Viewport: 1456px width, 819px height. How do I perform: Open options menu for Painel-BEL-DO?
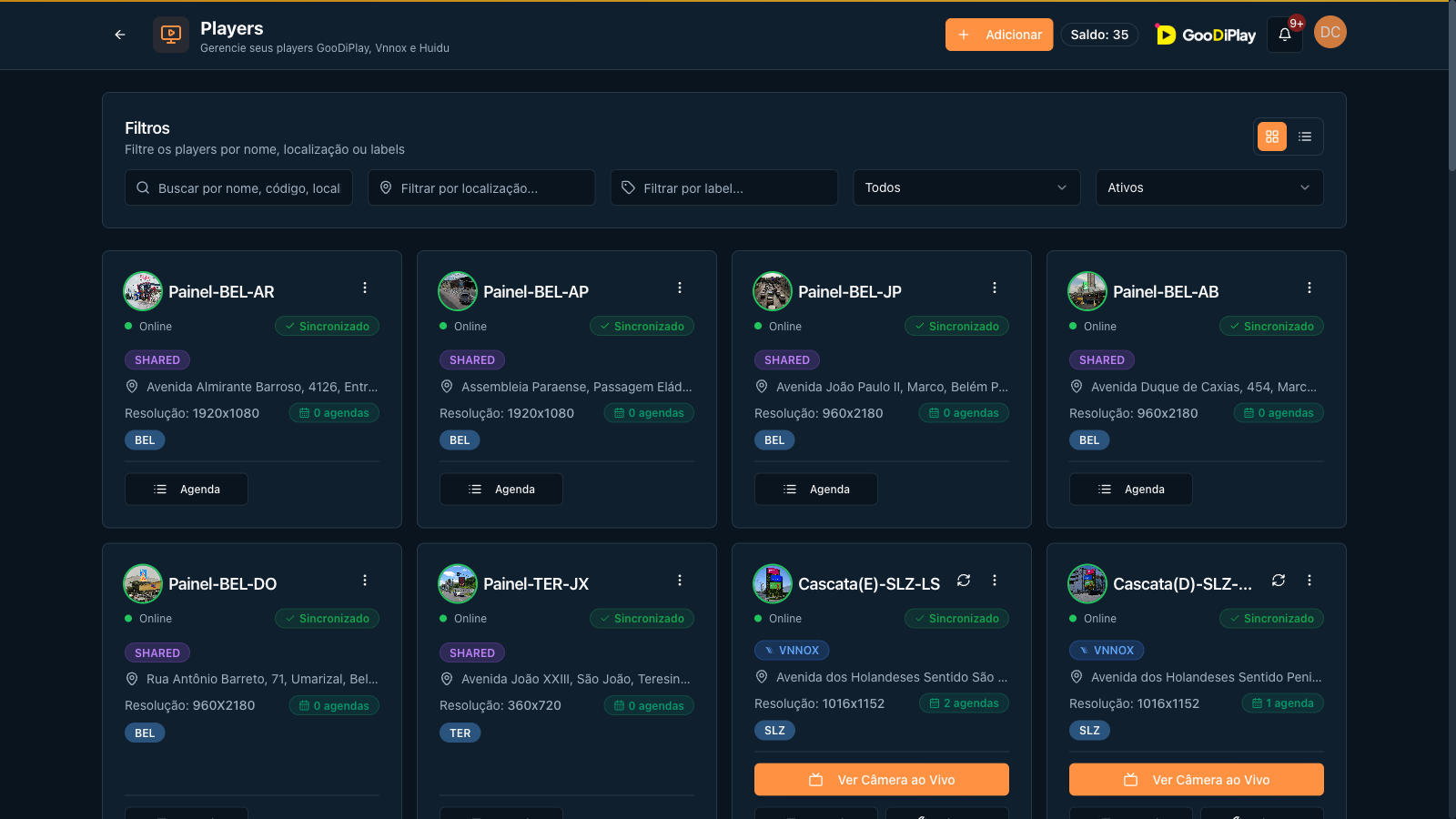click(x=365, y=581)
